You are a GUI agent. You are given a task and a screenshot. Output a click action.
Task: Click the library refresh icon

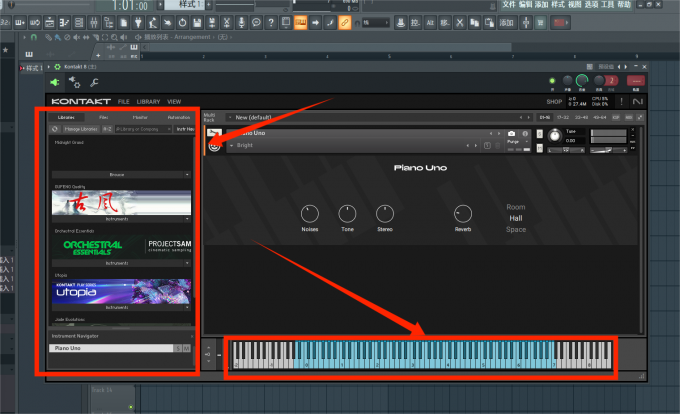point(55,129)
